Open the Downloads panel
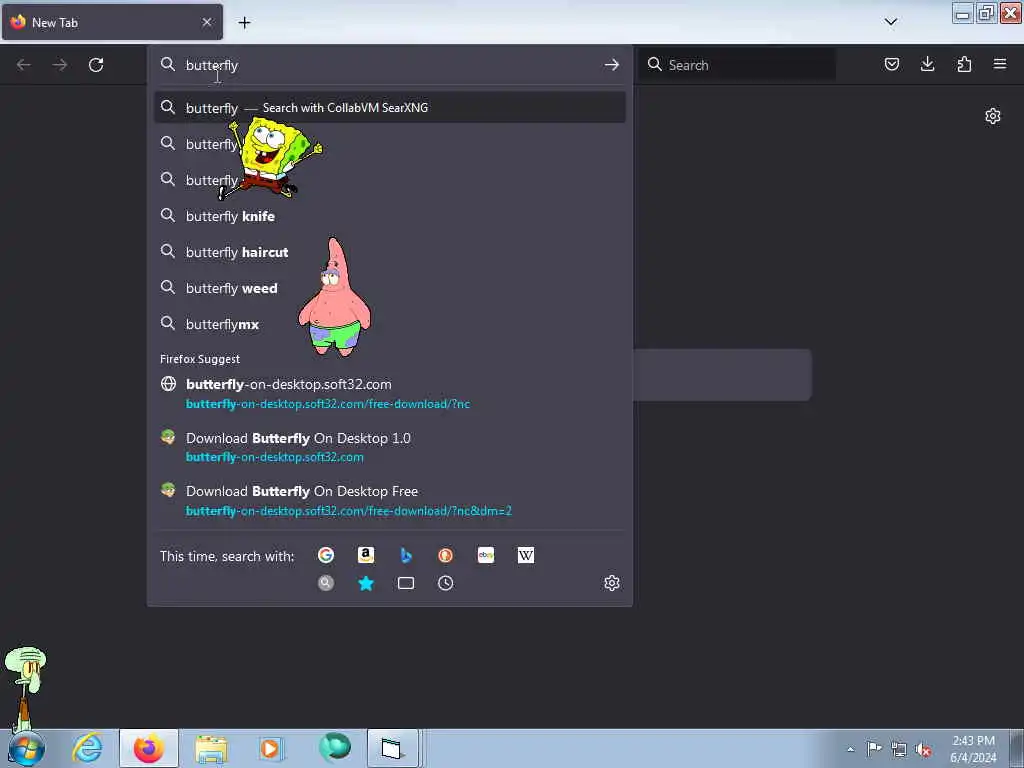 pos(927,64)
